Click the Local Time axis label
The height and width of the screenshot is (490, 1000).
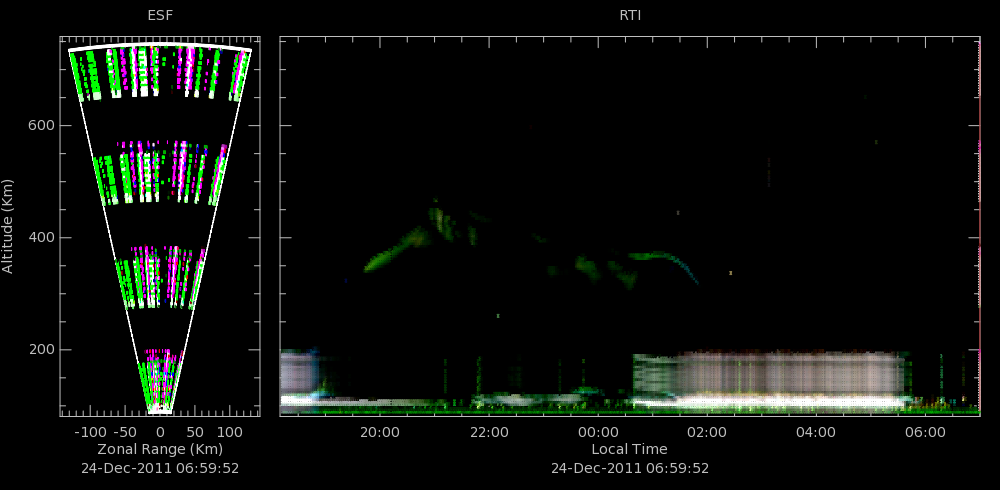coord(629,449)
